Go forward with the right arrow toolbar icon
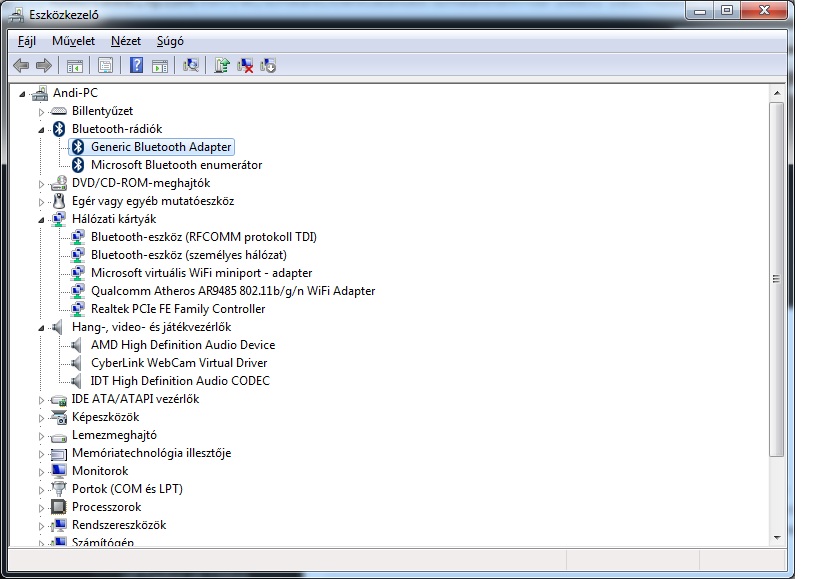819x579 pixels. point(44,65)
